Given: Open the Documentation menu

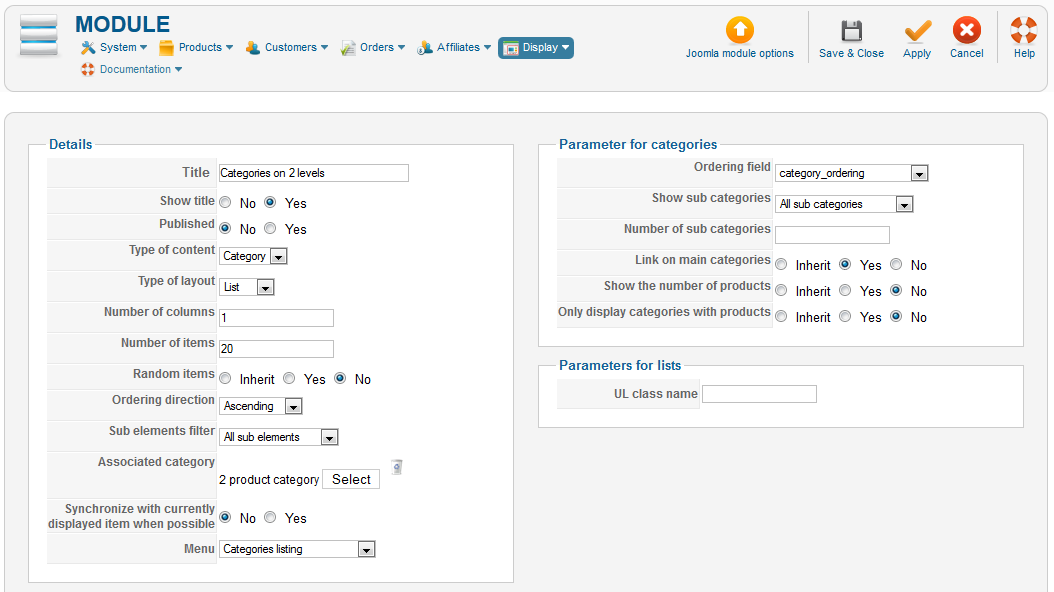Looking at the screenshot, I should (x=131, y=69).
